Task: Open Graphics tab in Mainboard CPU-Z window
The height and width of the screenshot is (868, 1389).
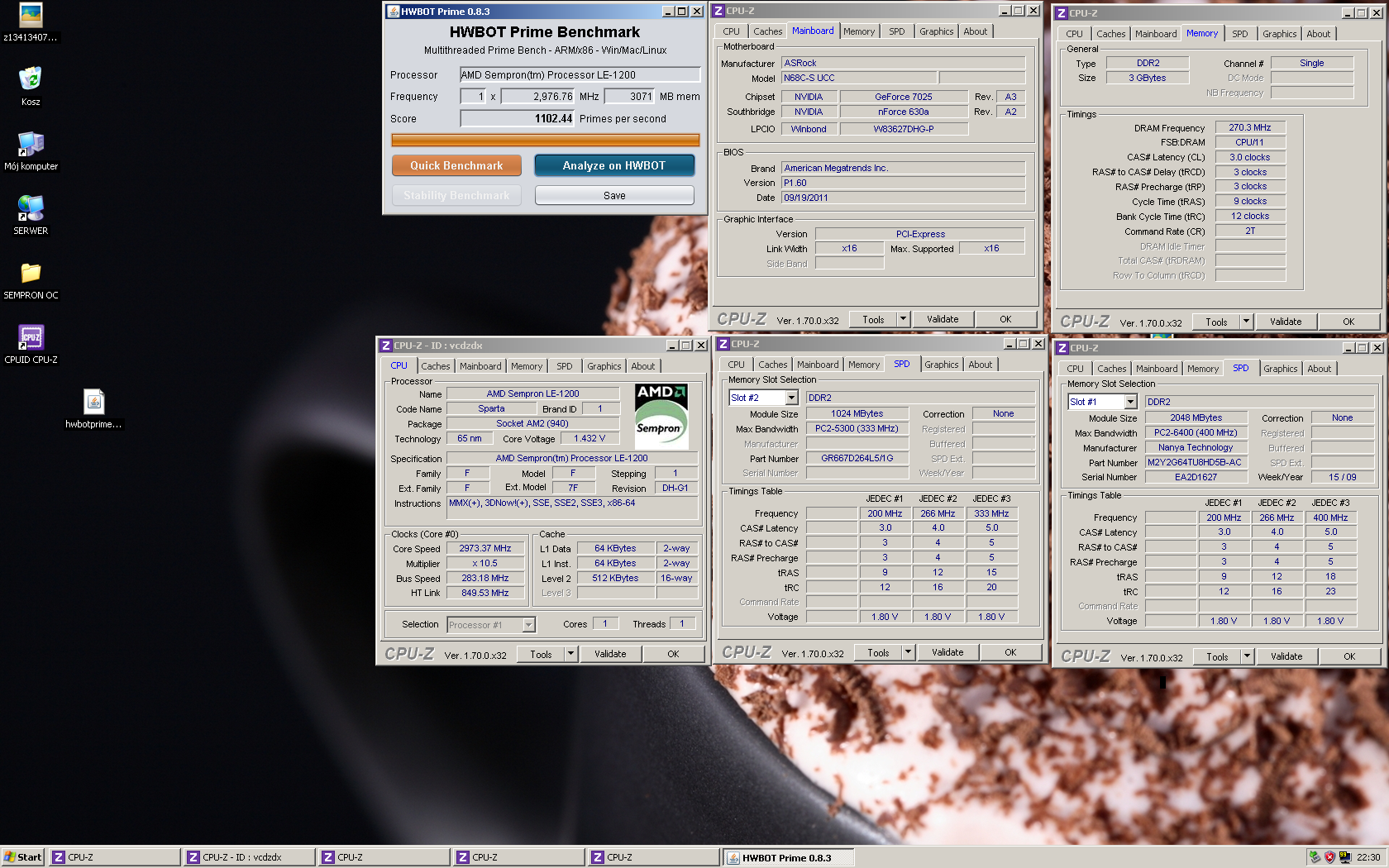Action: (x=937, y=31)
